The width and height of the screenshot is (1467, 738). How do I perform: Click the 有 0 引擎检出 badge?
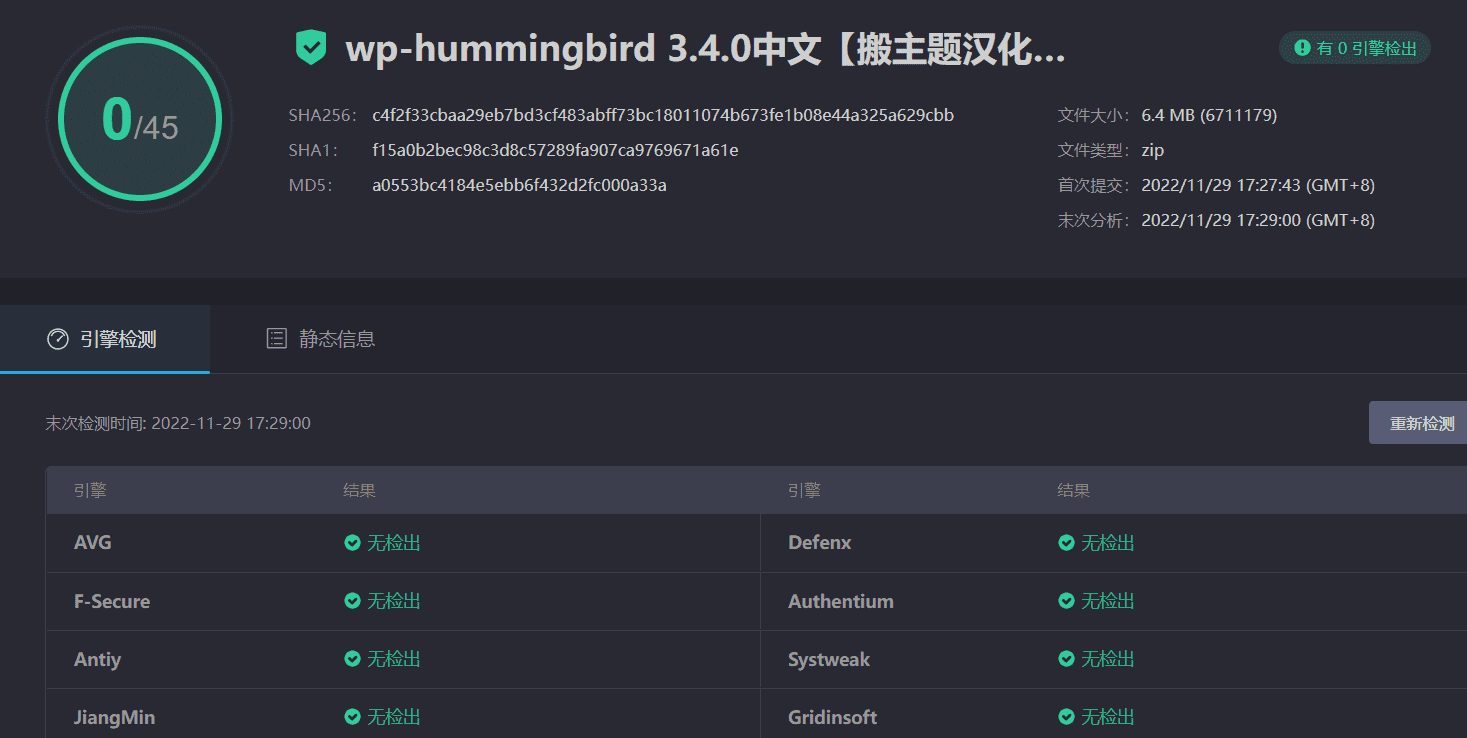(1355, 47)
